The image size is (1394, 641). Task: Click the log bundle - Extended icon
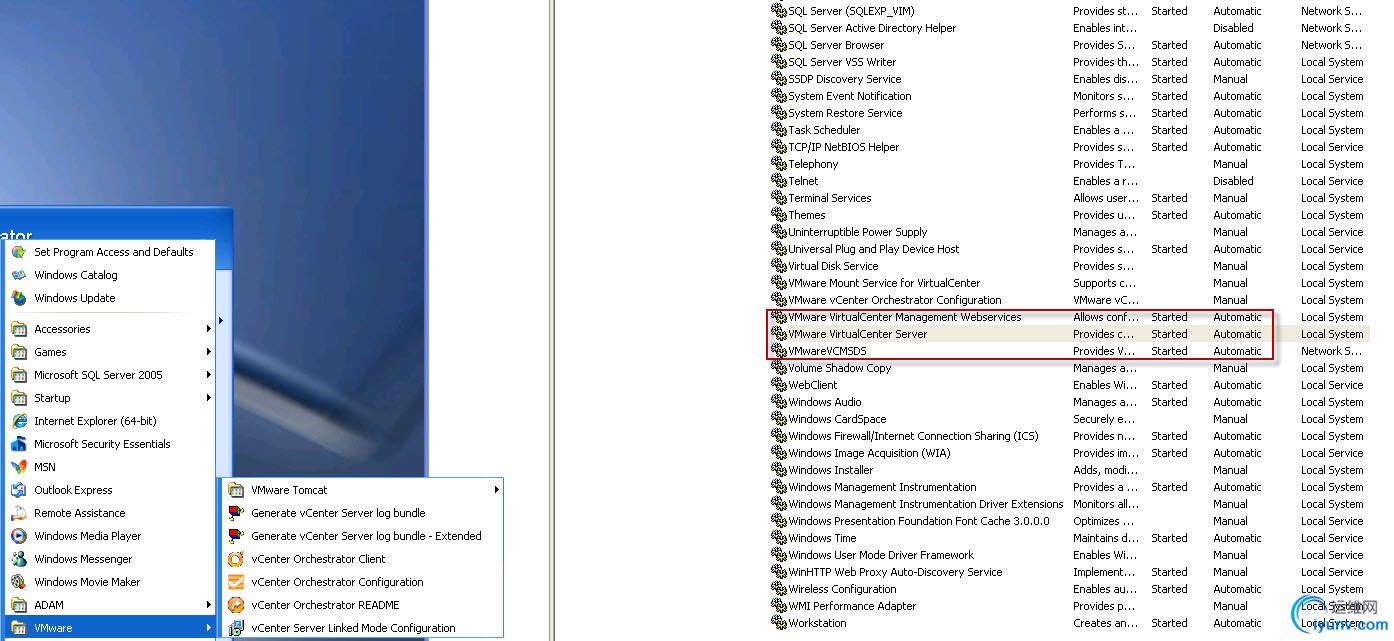click(x=236, y=536)
